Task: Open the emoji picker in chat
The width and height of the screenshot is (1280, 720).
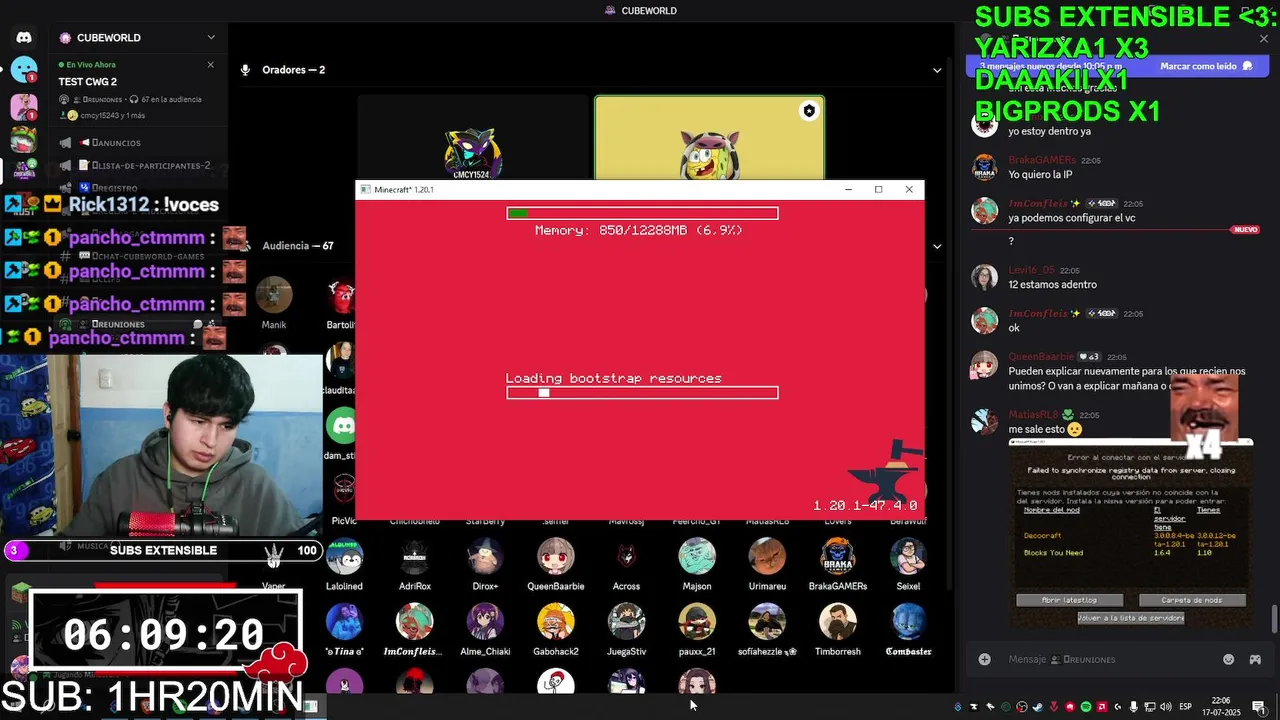Action: point(1228,660)
